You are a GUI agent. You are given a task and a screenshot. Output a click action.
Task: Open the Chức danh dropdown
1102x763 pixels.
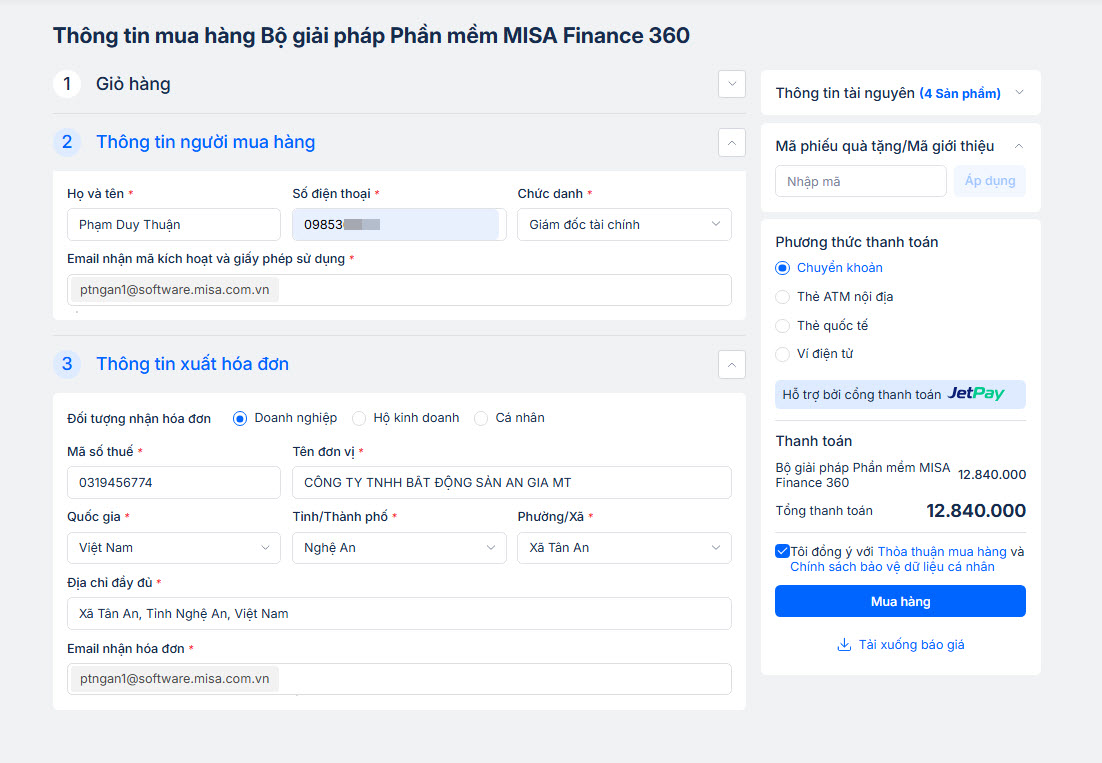[x=624, y=225]
